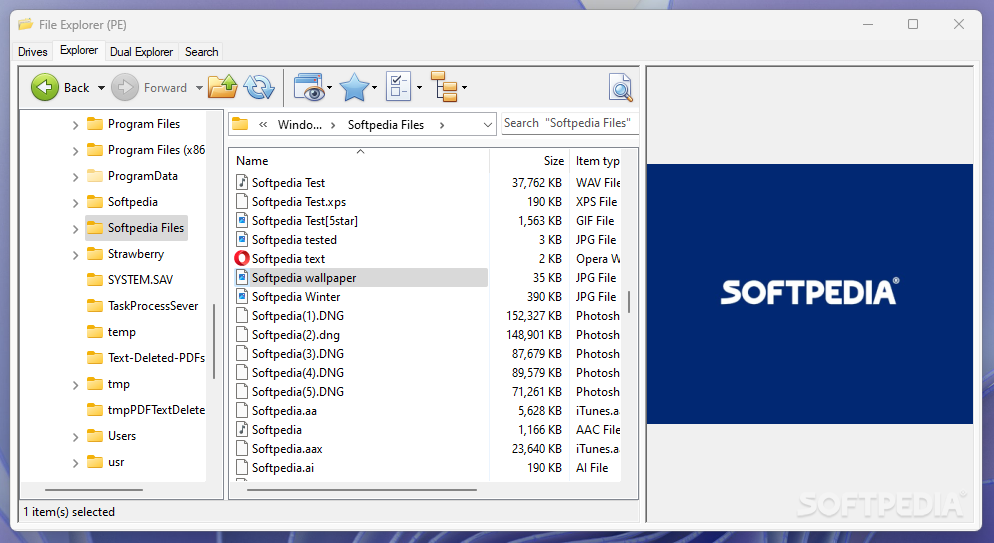994x543 pixels.
Task: Select the SYSTEM.SAV folder in tree
Action: pyautogui.click(x=140, y=280)
